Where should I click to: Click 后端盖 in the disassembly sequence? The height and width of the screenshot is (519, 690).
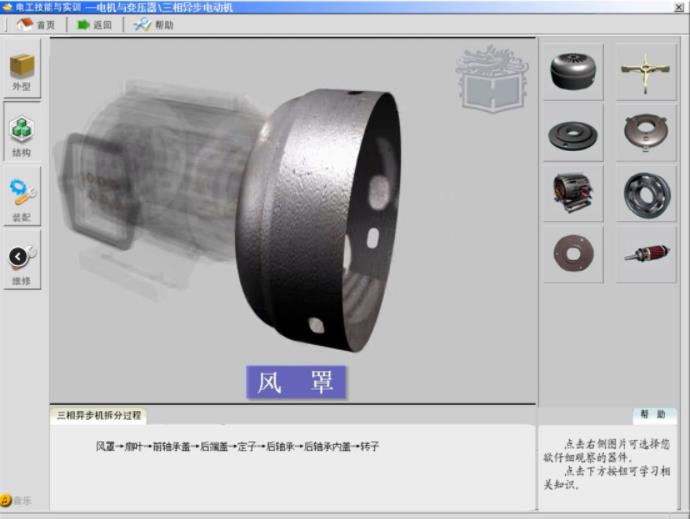pyautogui.click(x=214, y=447)
